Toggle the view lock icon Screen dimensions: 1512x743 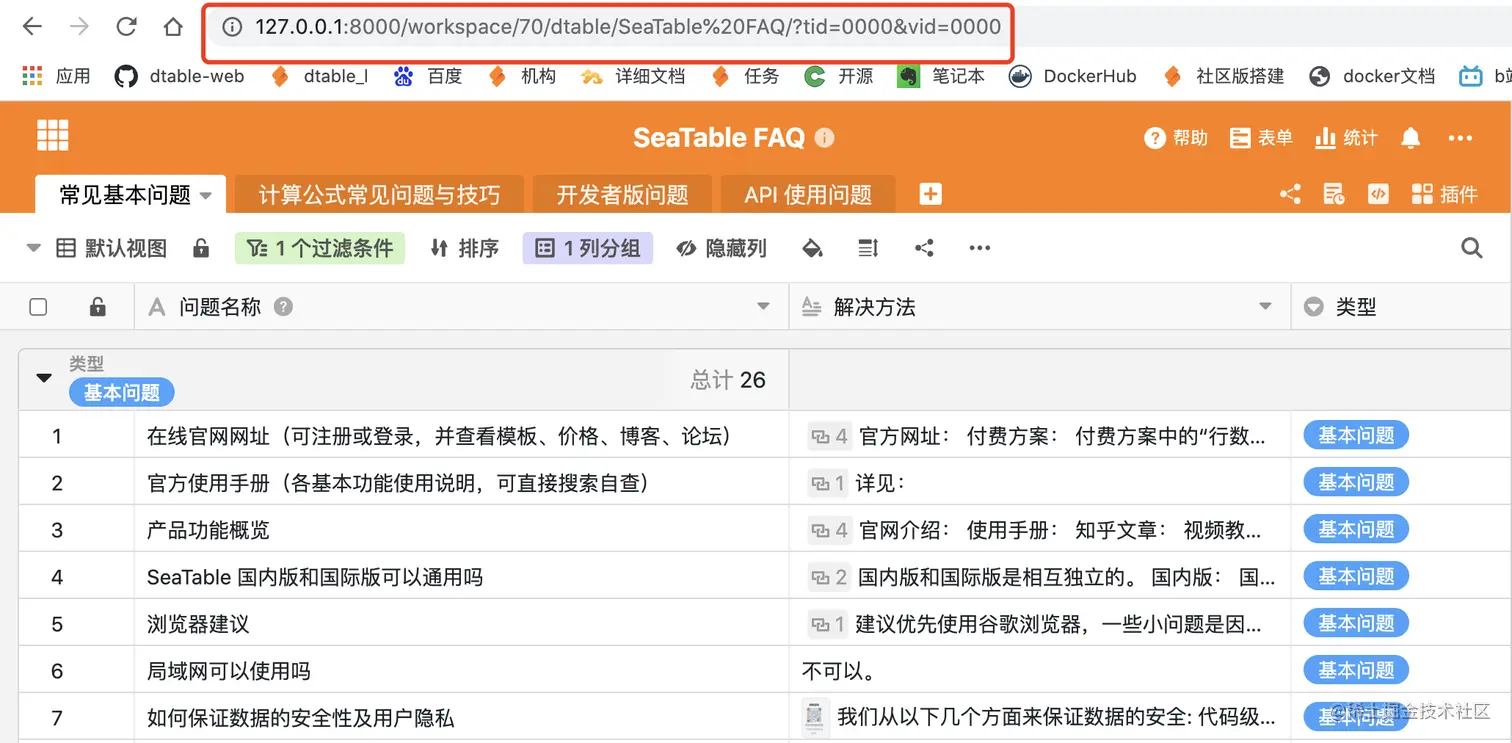click(x=201, y=248)
